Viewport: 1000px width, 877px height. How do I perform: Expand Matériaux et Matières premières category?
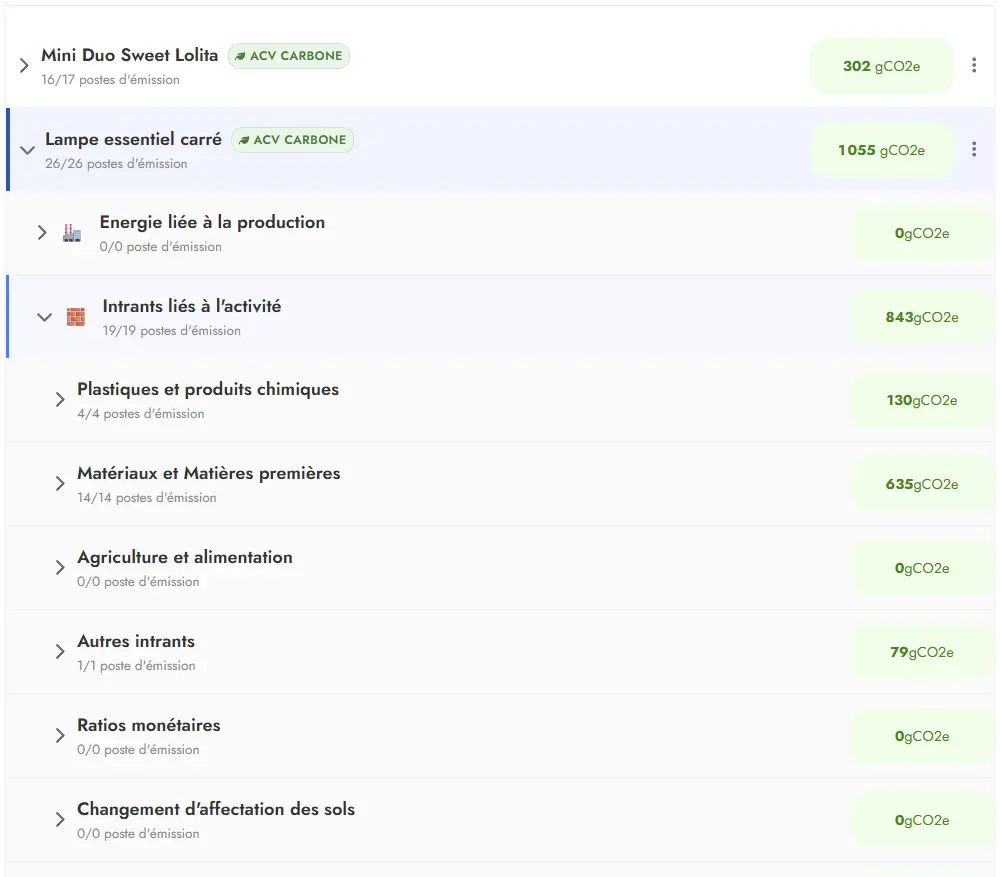(60, 484)
